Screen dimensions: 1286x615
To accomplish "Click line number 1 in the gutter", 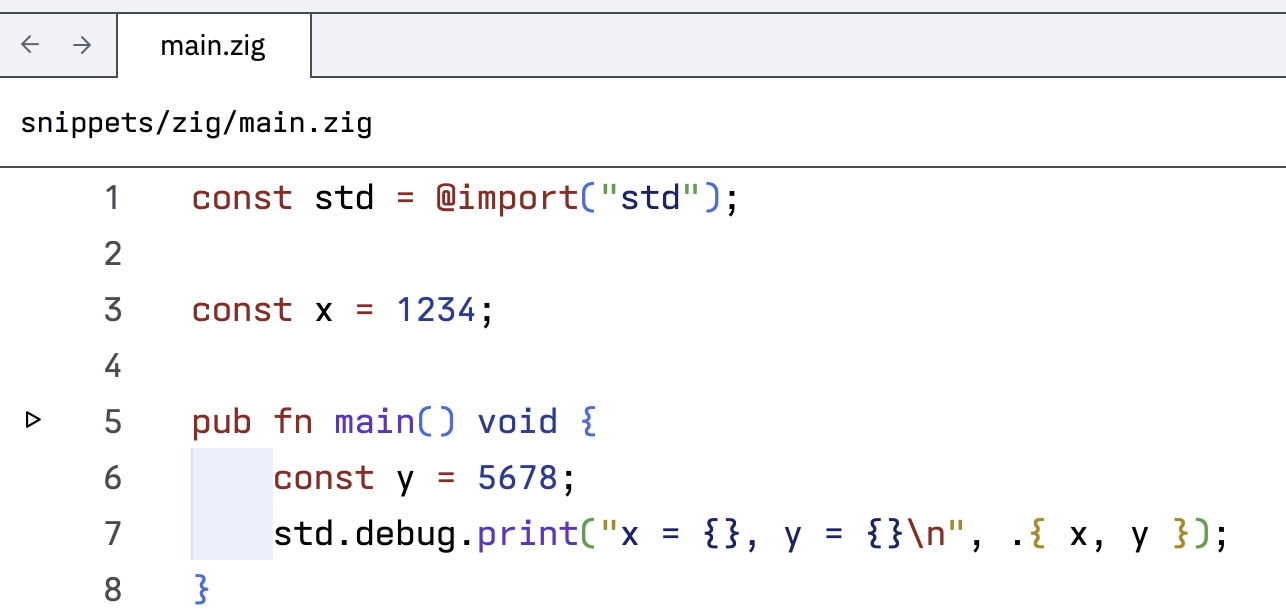I will point(112,198).
